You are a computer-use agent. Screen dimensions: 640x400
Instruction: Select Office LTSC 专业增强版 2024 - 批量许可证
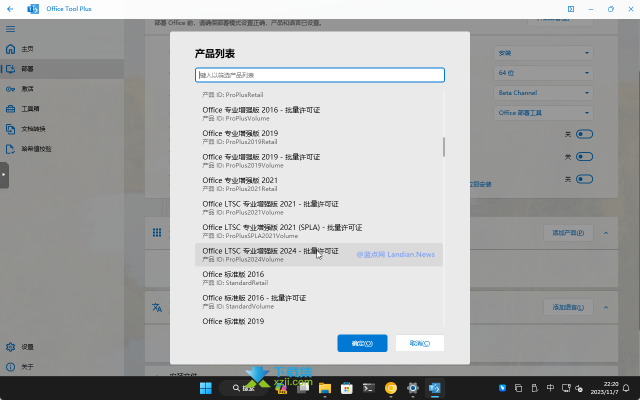coord(319,255)
